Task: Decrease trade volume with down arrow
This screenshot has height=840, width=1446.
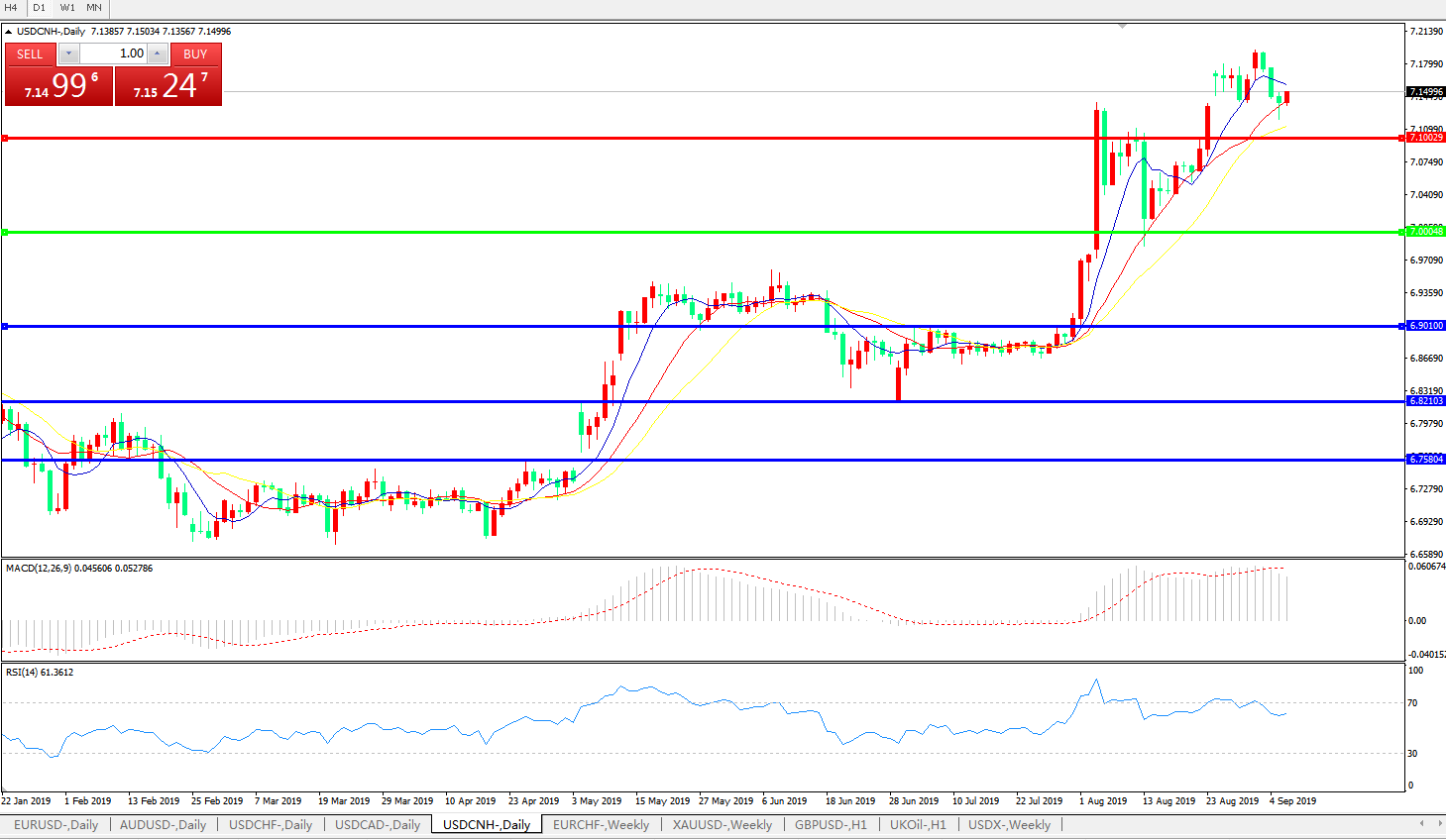Action: 68,53
